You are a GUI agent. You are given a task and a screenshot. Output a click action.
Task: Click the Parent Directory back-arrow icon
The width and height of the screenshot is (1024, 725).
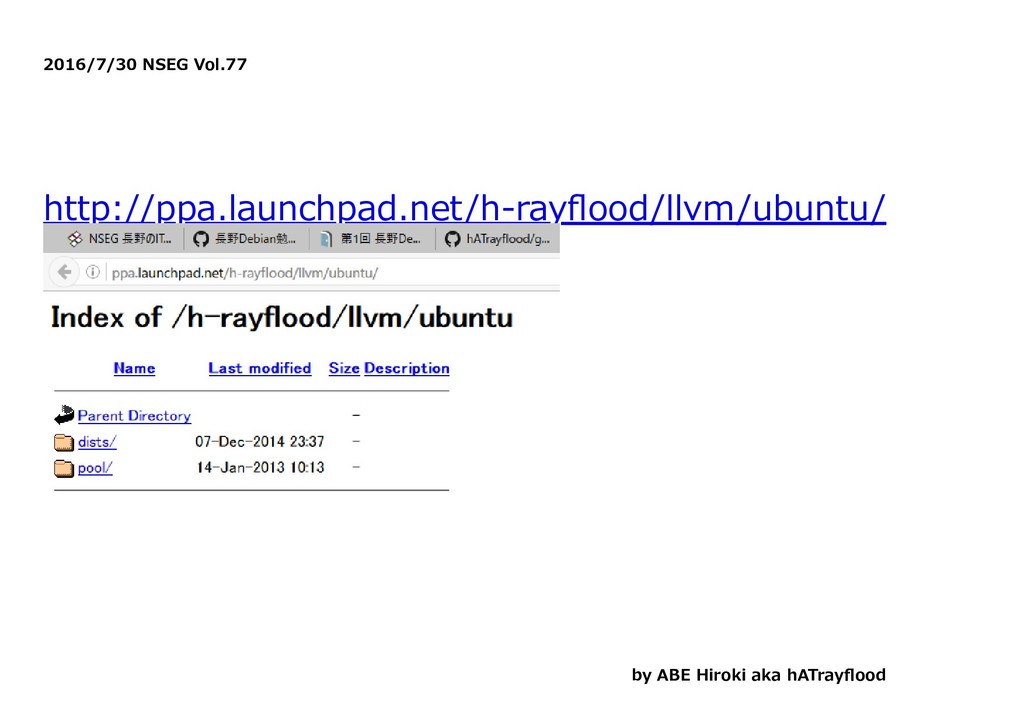pyautogui.click(x=64, y=415)
